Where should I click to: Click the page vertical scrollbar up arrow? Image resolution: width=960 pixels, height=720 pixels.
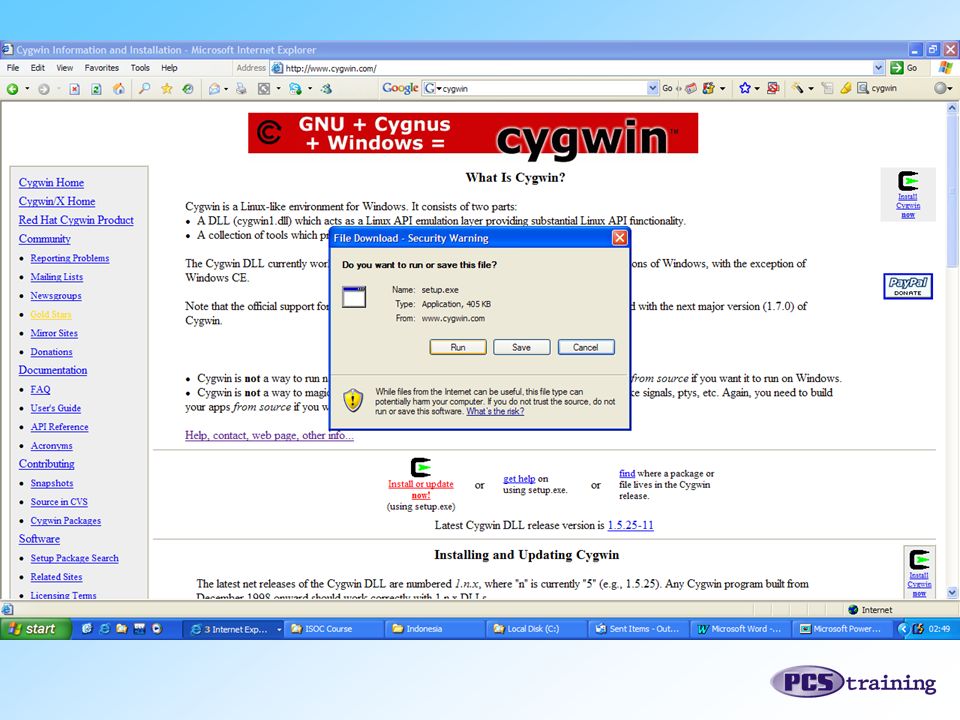(x=952, y=108)
